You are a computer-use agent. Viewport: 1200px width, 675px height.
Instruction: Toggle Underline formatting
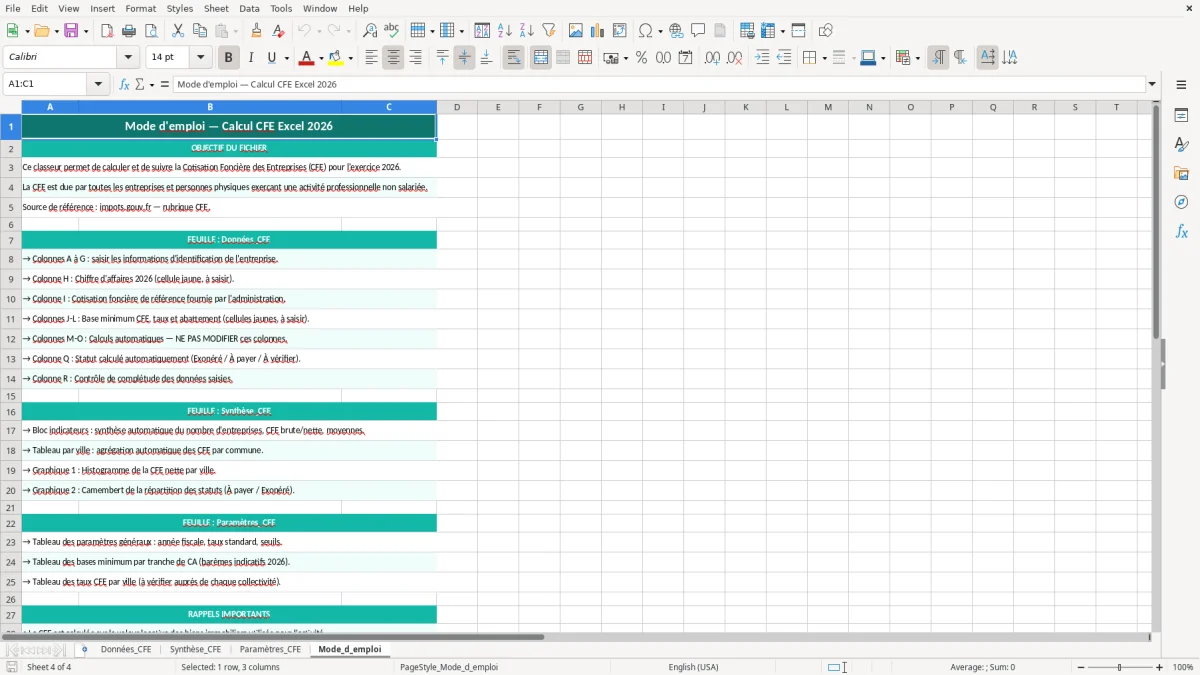272,58
